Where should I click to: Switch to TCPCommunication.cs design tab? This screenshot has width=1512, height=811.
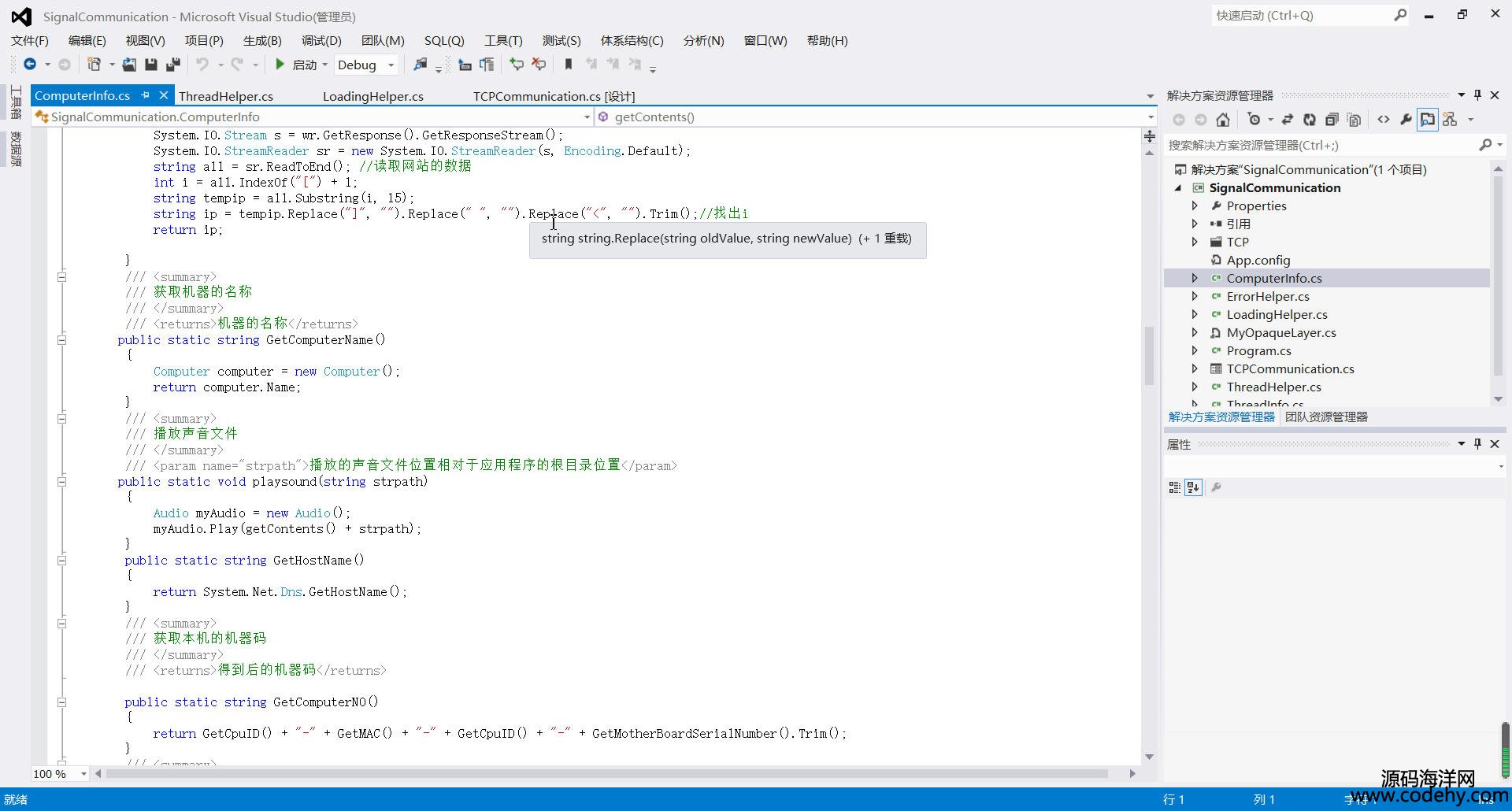point(554,96)
